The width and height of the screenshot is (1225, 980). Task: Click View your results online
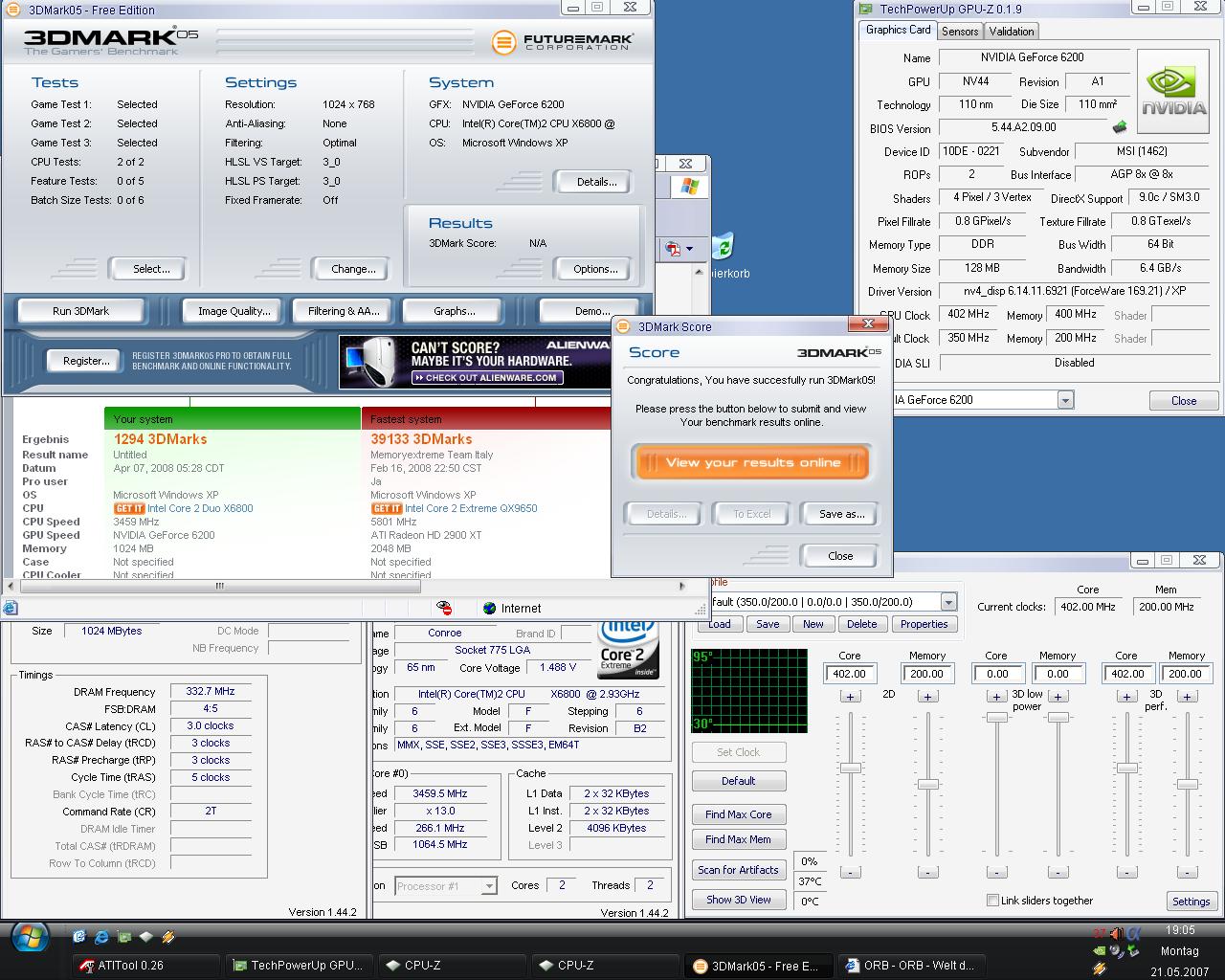pos(751,462)
